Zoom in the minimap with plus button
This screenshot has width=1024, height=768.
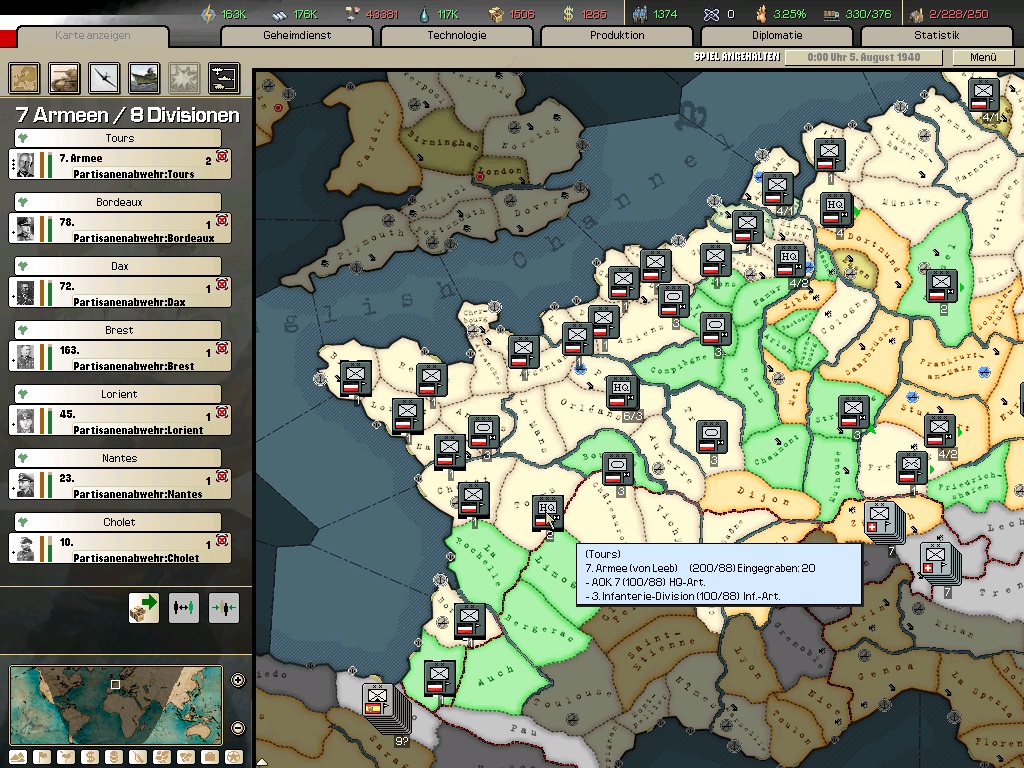point(238,681)
